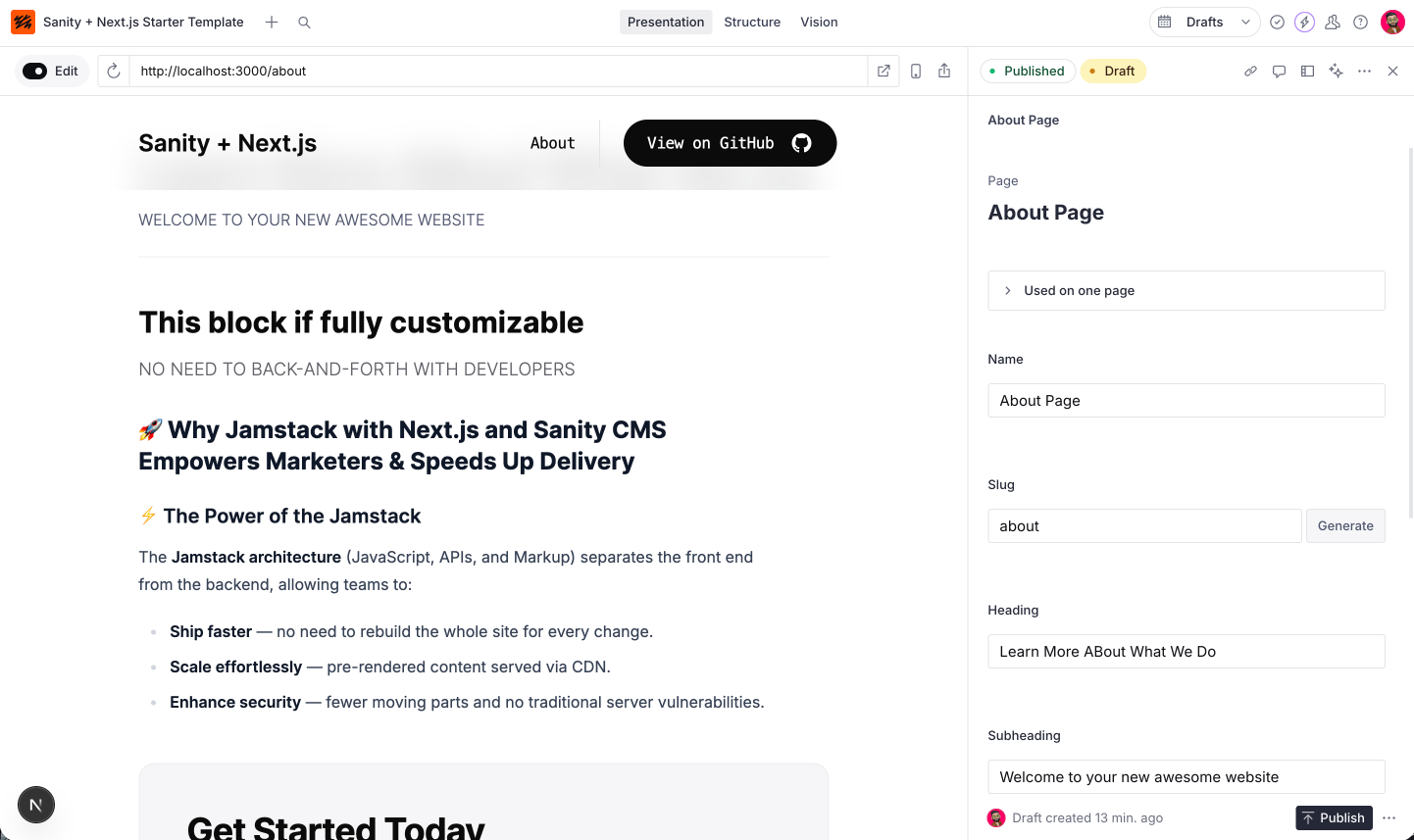
Task: Toggle Edit mode off
Action: coord(36,71)
